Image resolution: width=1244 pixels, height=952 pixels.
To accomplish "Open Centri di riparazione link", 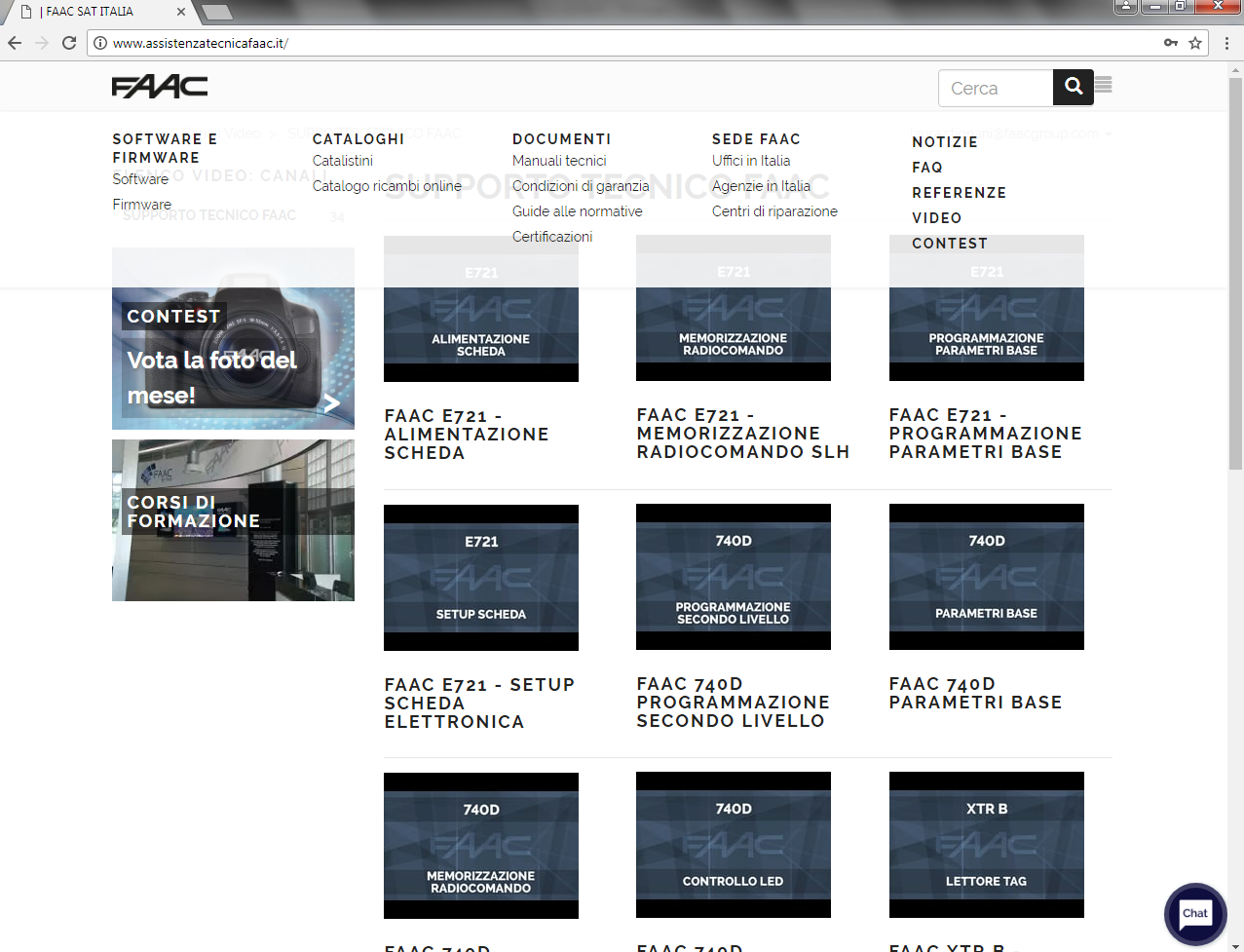I will point(774,211).
